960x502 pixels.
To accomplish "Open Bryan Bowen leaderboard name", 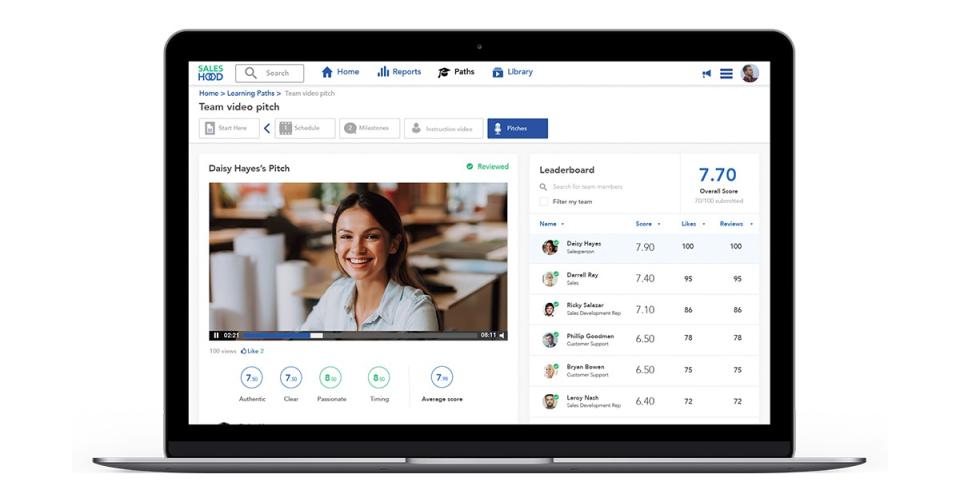I will (x=585, y=367).
